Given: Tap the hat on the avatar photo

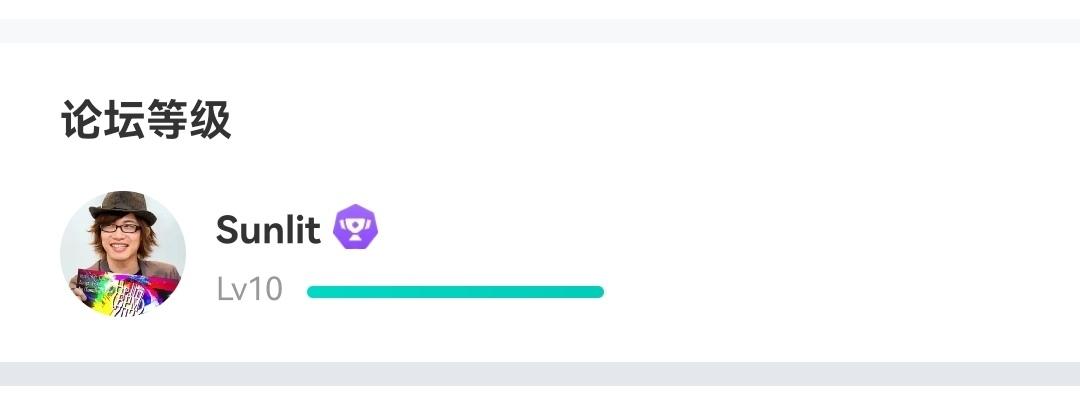Looking at the screenshot, I should click(123, 206).
